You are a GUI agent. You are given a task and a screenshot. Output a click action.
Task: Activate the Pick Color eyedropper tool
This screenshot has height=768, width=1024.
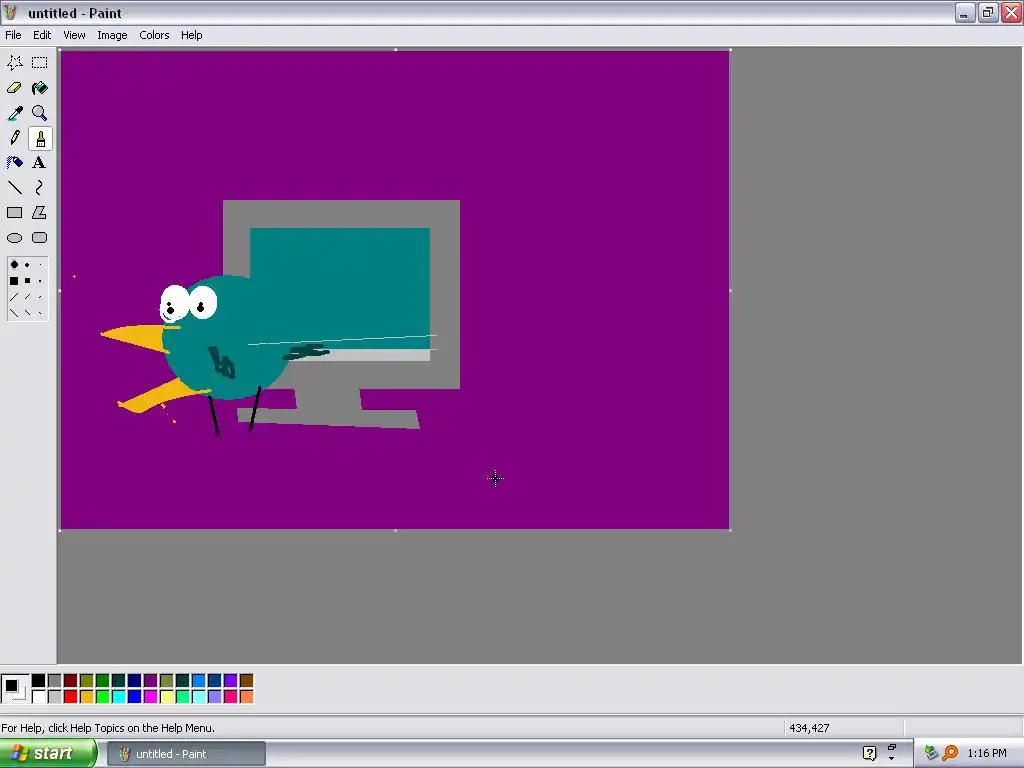(14, 113)
